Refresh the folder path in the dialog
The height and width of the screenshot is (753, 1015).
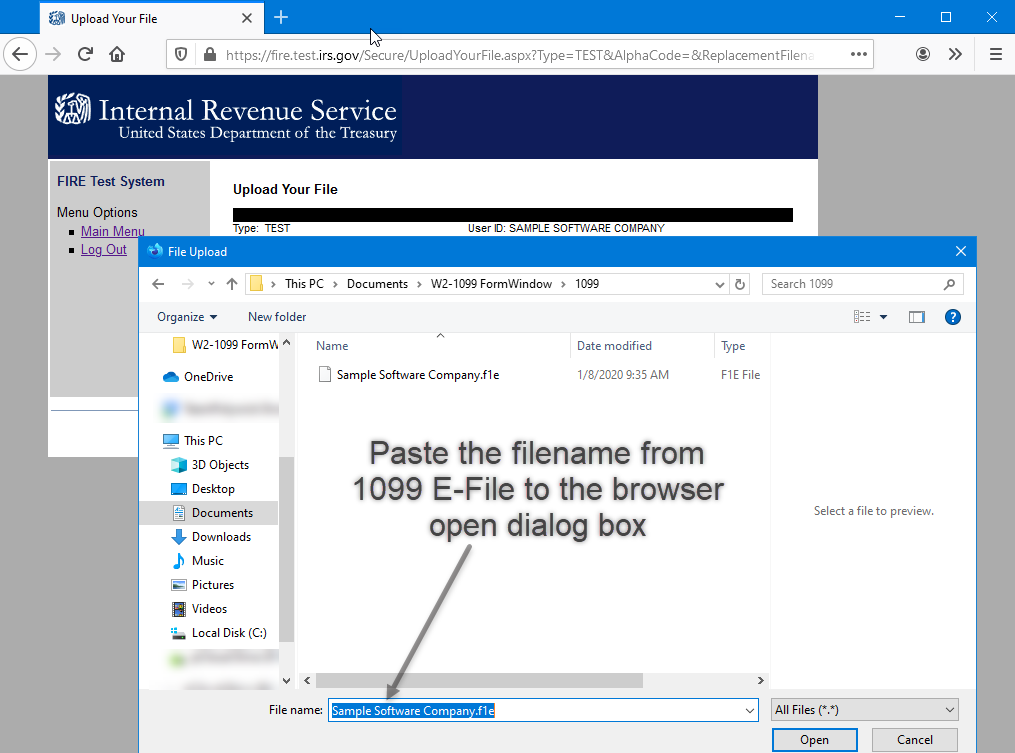(740, 284)
